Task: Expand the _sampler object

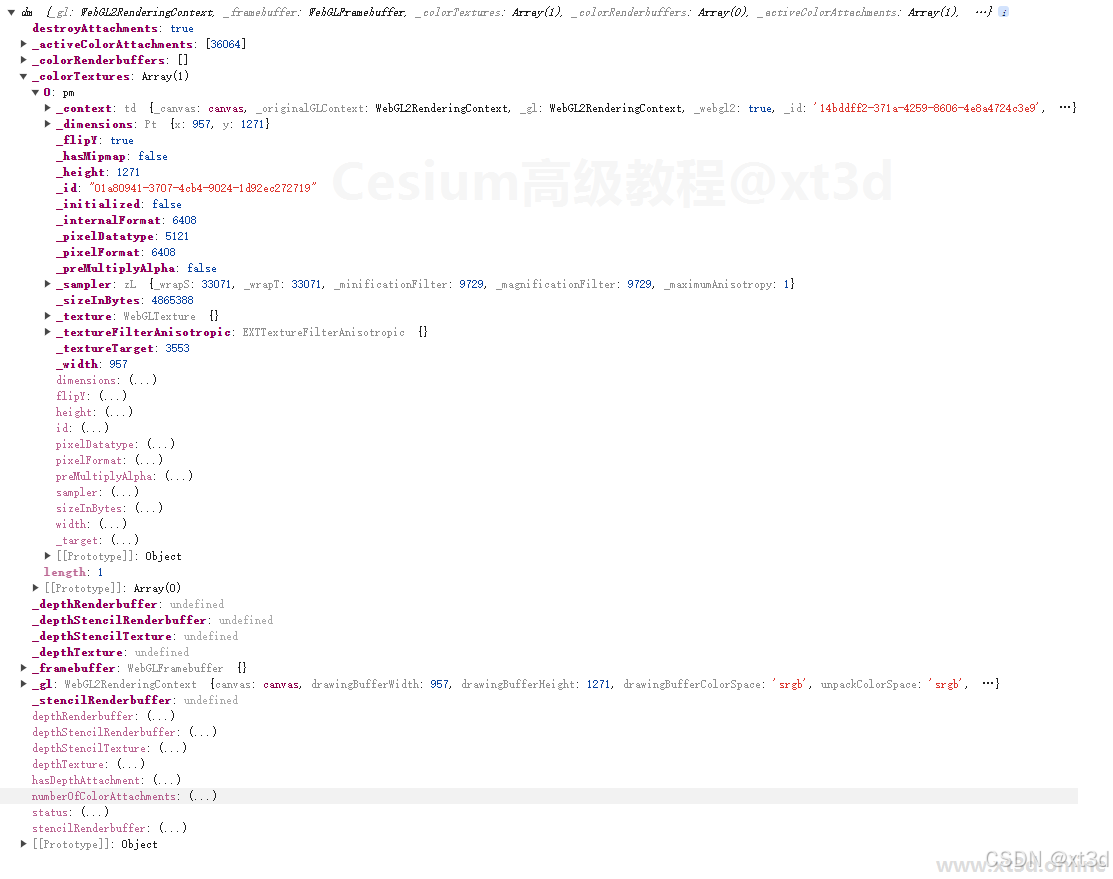Action: pos(47,284)
